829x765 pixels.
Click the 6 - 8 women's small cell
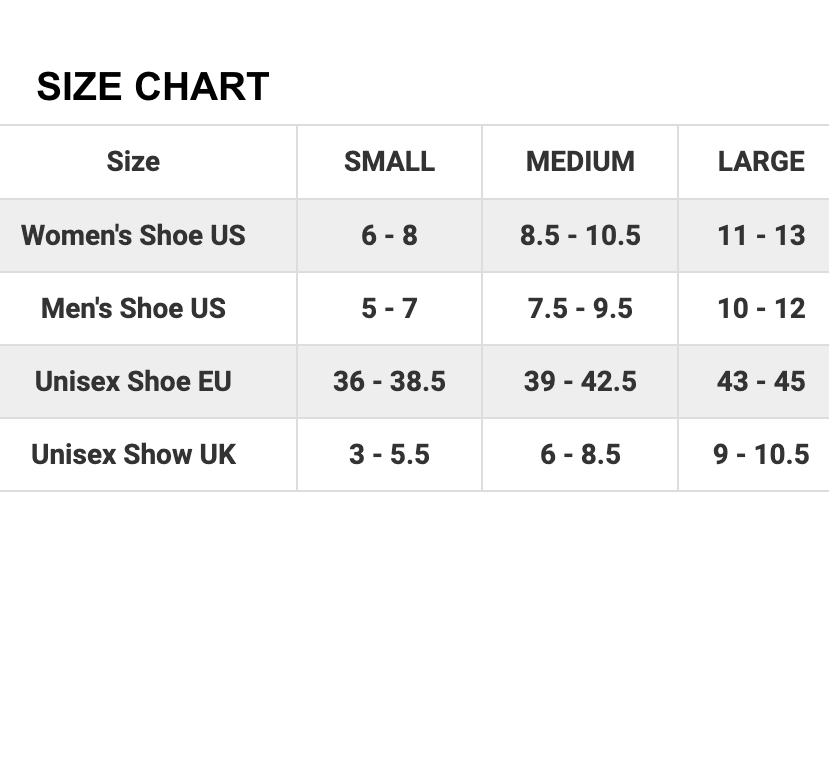coord(390,235)
